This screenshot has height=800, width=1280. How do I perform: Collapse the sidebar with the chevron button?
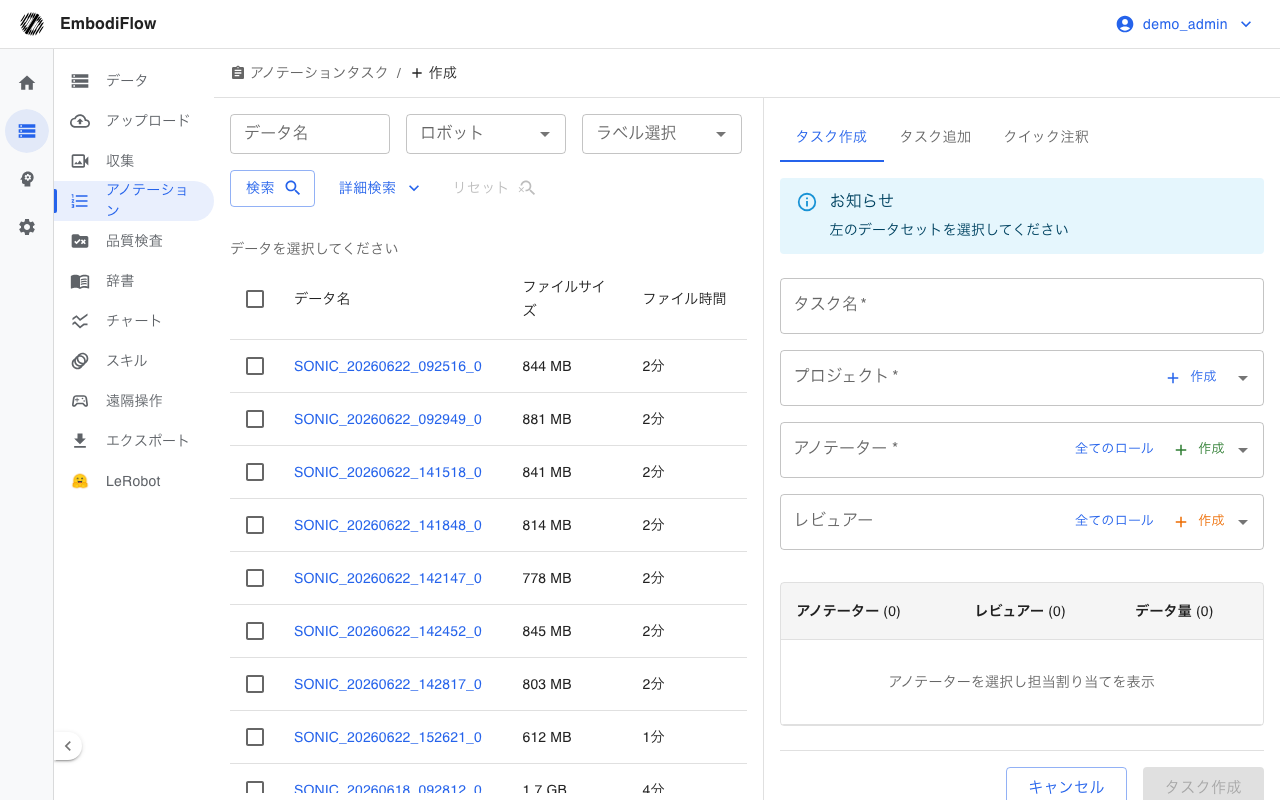coord(67,746)
